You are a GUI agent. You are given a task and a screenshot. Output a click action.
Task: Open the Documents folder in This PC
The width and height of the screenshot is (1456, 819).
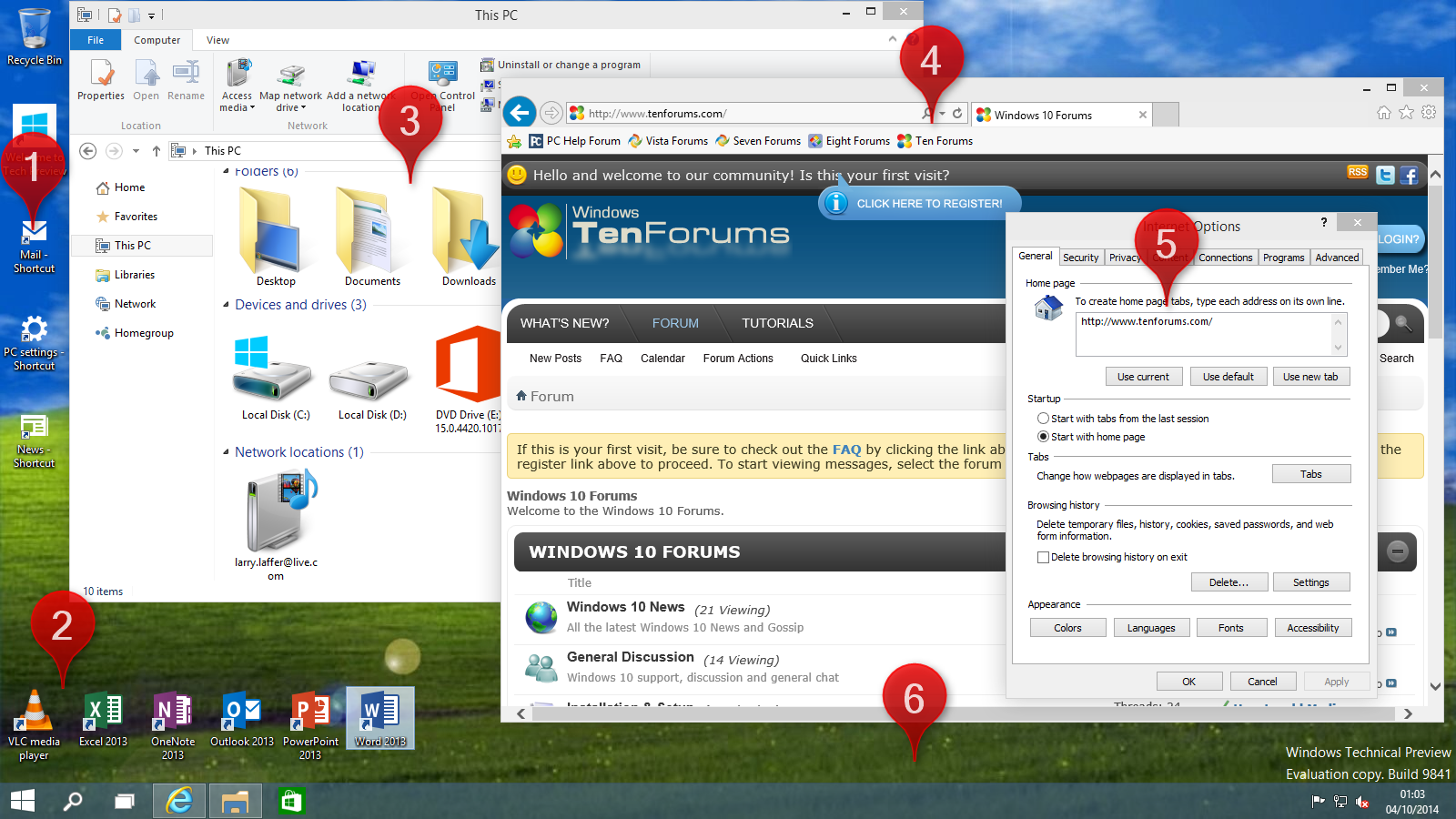click(372, 237)
